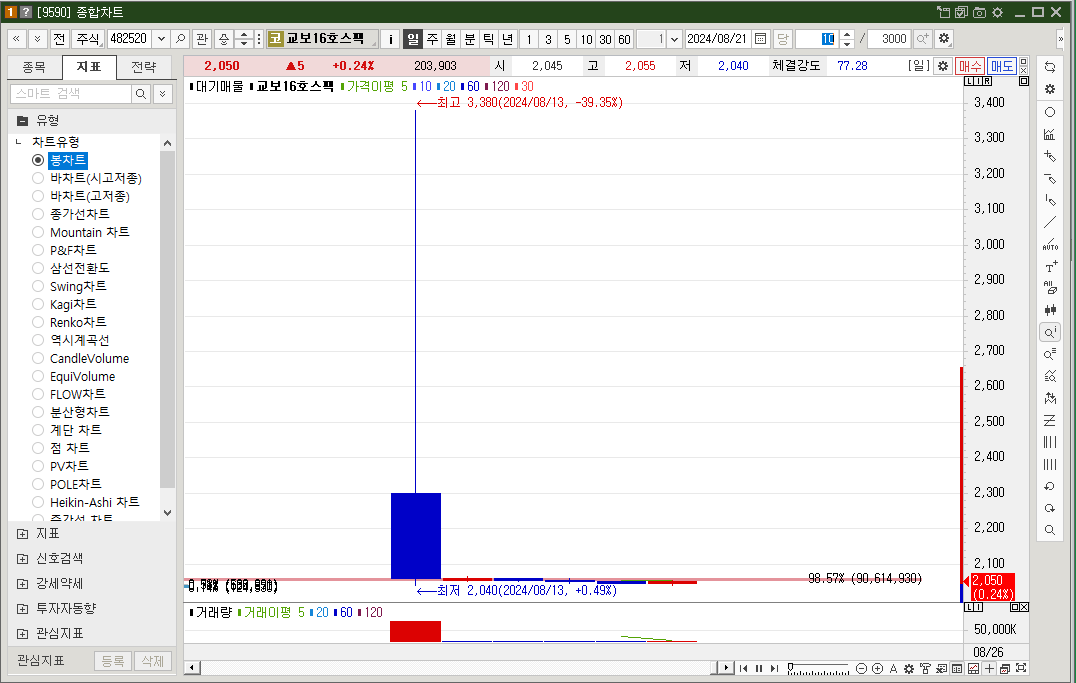This screenshot has width=1076, height=683.
Task: Switch to the 종목 tab
Action: 34,67
